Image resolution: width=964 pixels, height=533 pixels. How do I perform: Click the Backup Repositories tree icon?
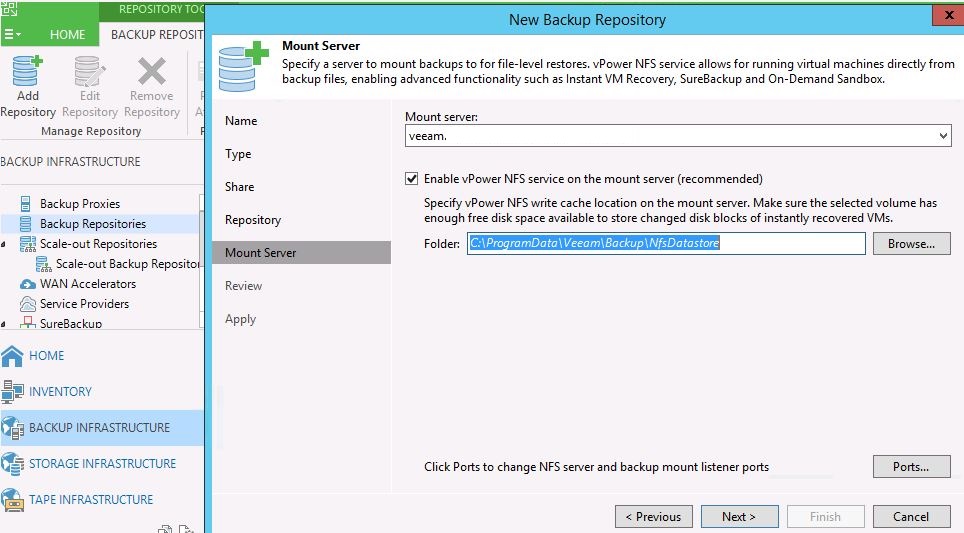pos(26,224)
